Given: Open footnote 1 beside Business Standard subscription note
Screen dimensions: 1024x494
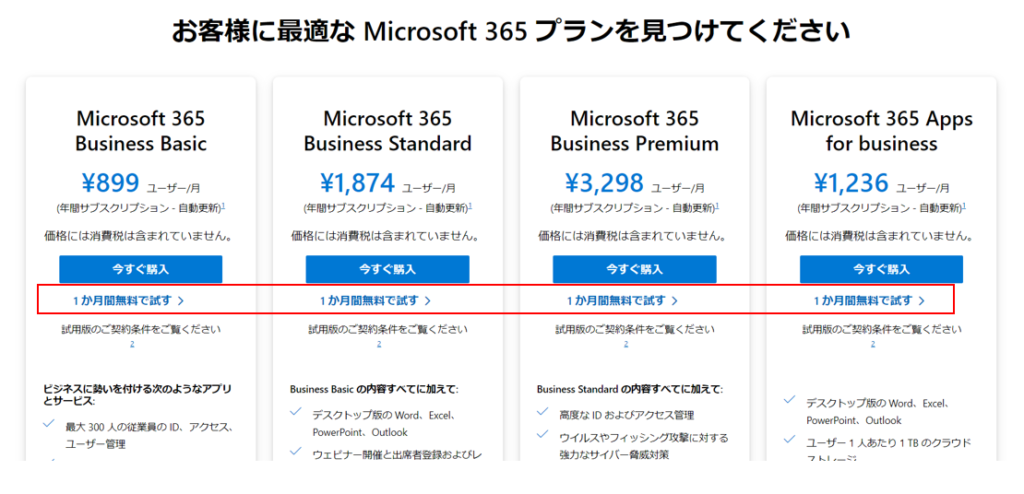Looking at the screenshot, I should 471,206.
